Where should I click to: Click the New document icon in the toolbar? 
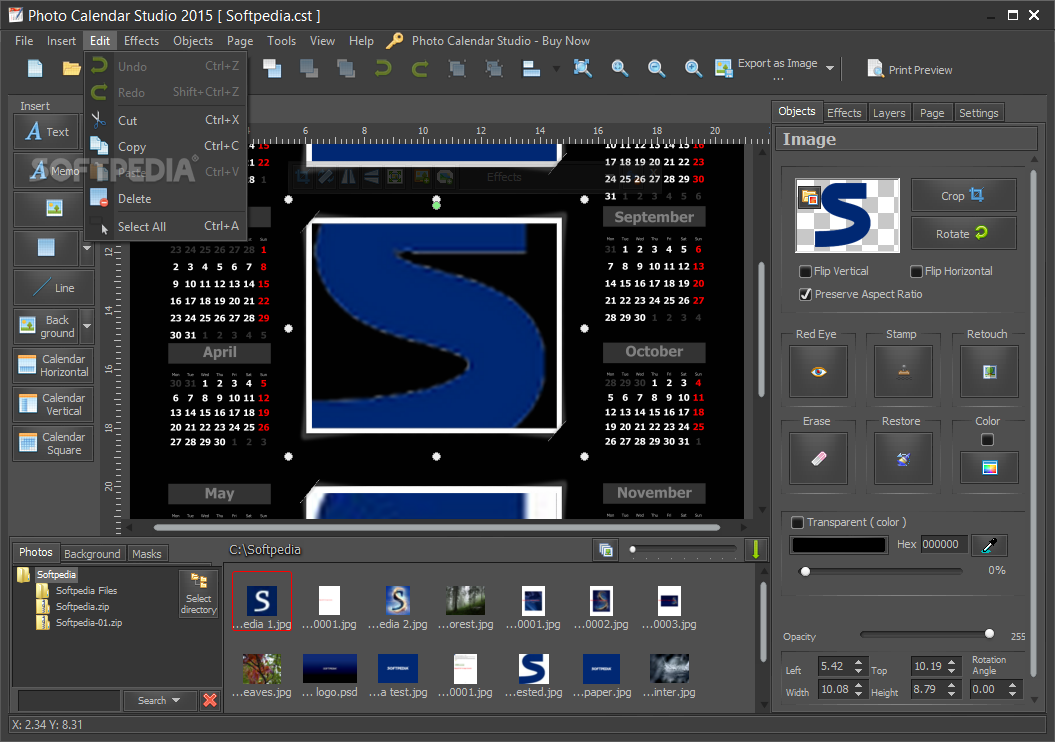pyautogui.click(x=35, y=69)
